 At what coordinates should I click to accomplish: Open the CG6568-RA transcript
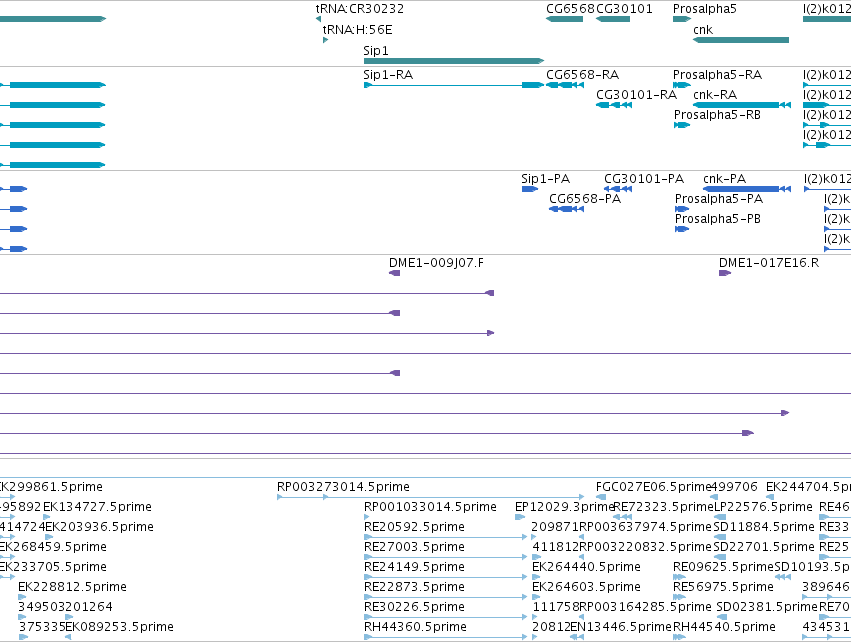565,85
